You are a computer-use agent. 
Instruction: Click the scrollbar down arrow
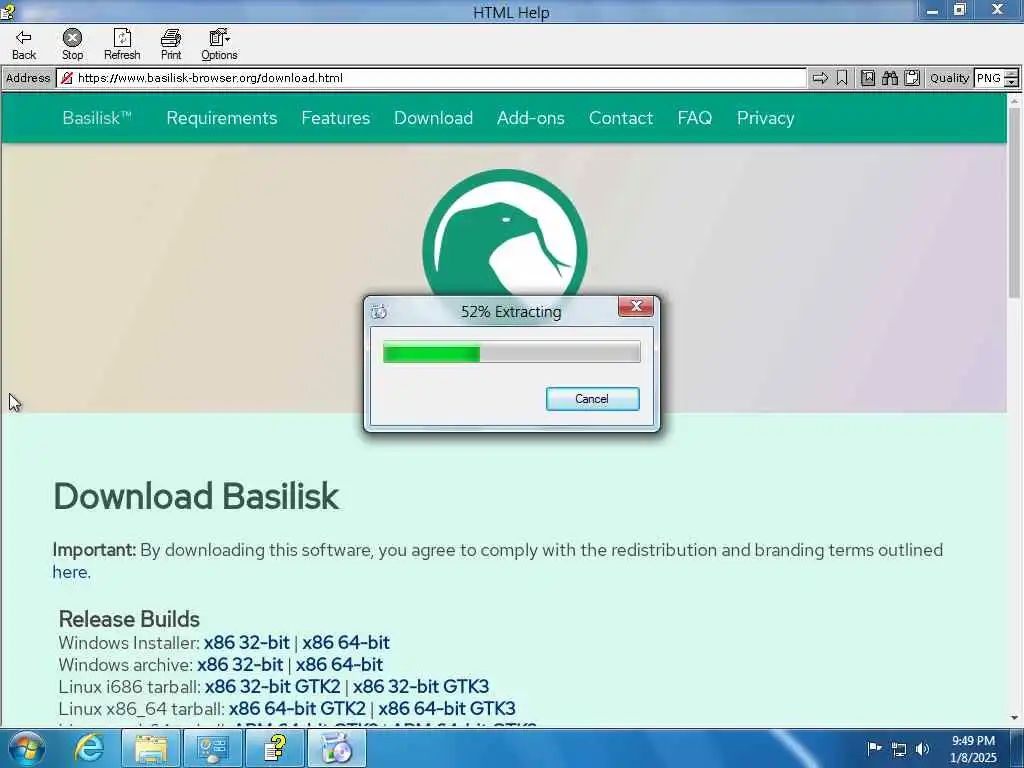coord(1014,718)
